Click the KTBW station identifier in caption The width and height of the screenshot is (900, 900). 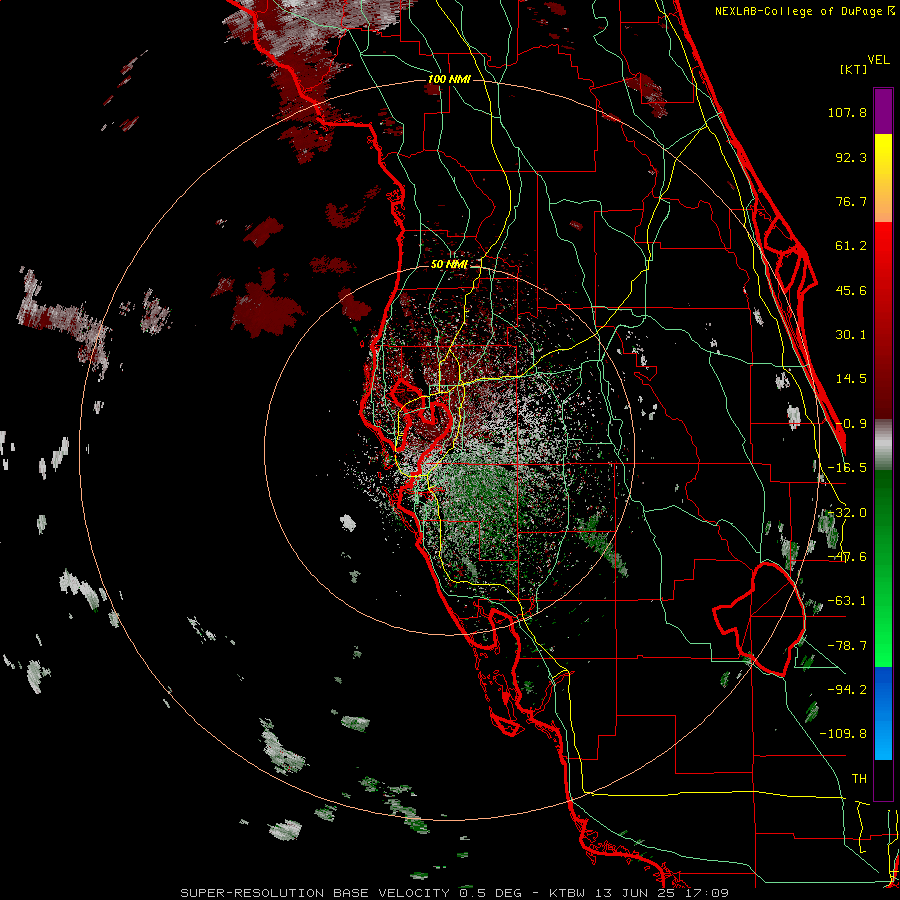[x=567, y=893]
